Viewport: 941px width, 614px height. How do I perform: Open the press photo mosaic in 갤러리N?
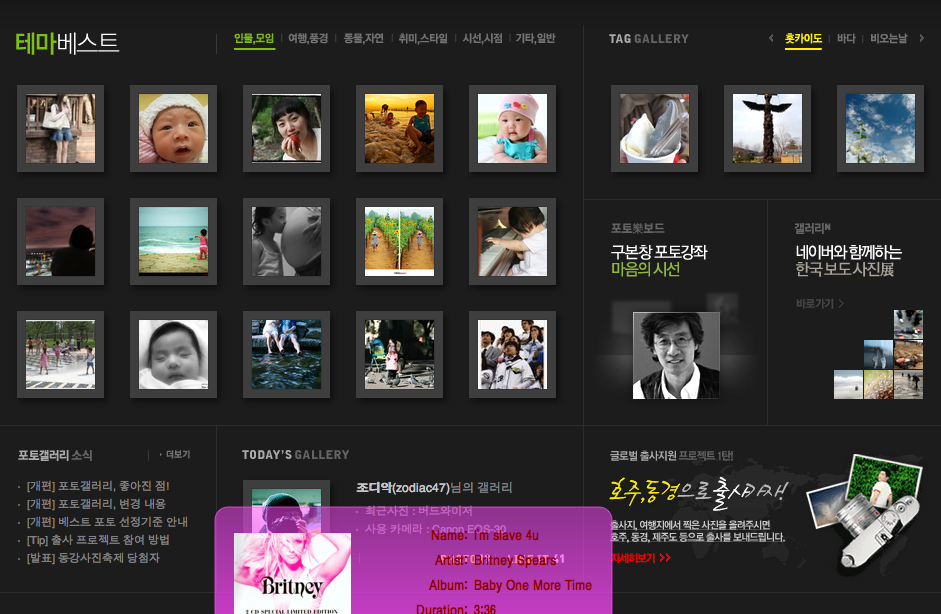(879, 355)
